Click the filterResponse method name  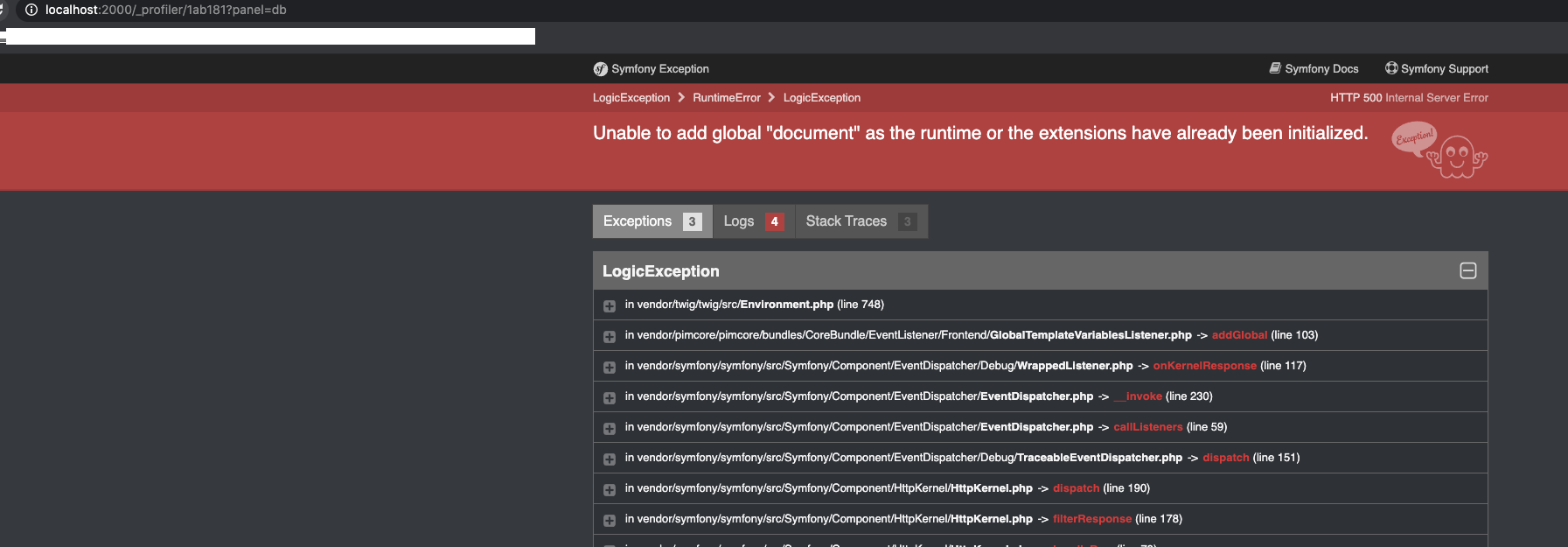(1092, 519)
